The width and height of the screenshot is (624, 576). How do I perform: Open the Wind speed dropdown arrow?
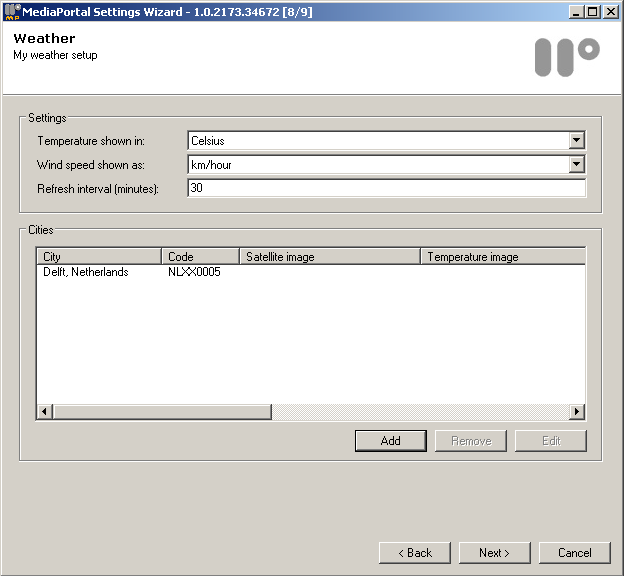pos(576,164)
